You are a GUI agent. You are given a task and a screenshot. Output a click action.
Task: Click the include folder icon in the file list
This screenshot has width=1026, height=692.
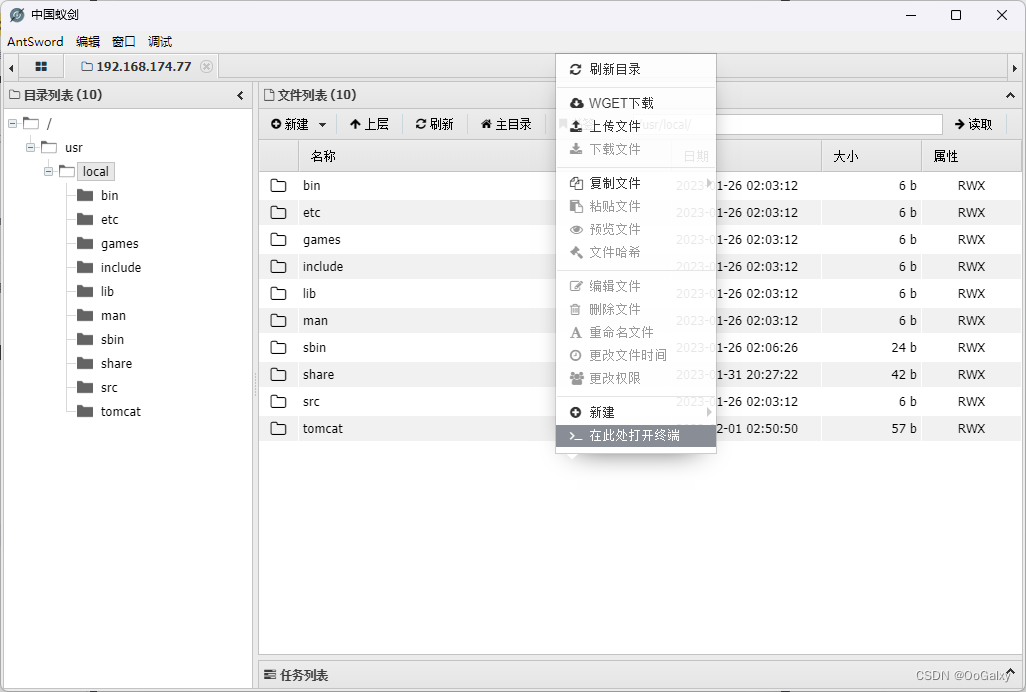pyautogui.click(x=279, y=267)
